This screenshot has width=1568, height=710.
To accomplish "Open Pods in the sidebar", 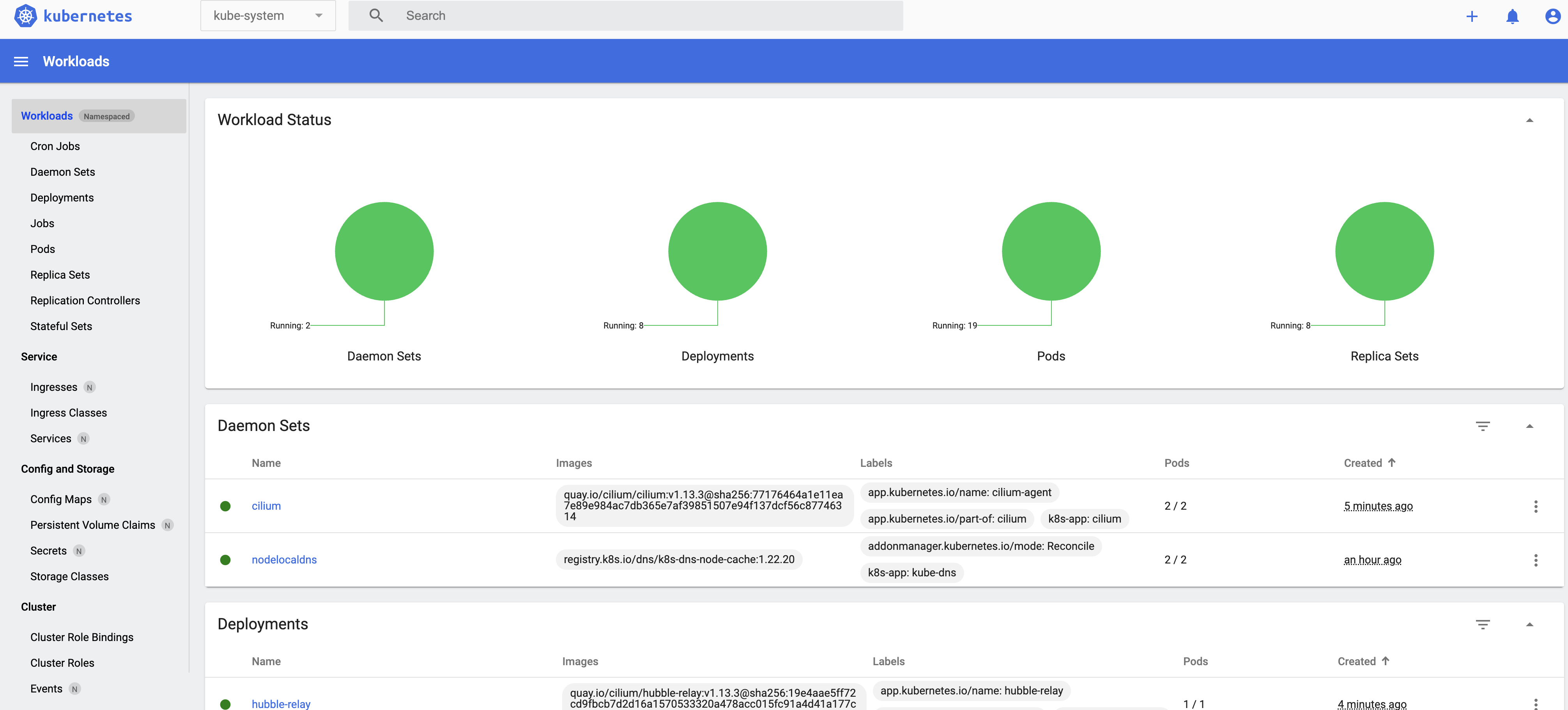I will point(42,249).
